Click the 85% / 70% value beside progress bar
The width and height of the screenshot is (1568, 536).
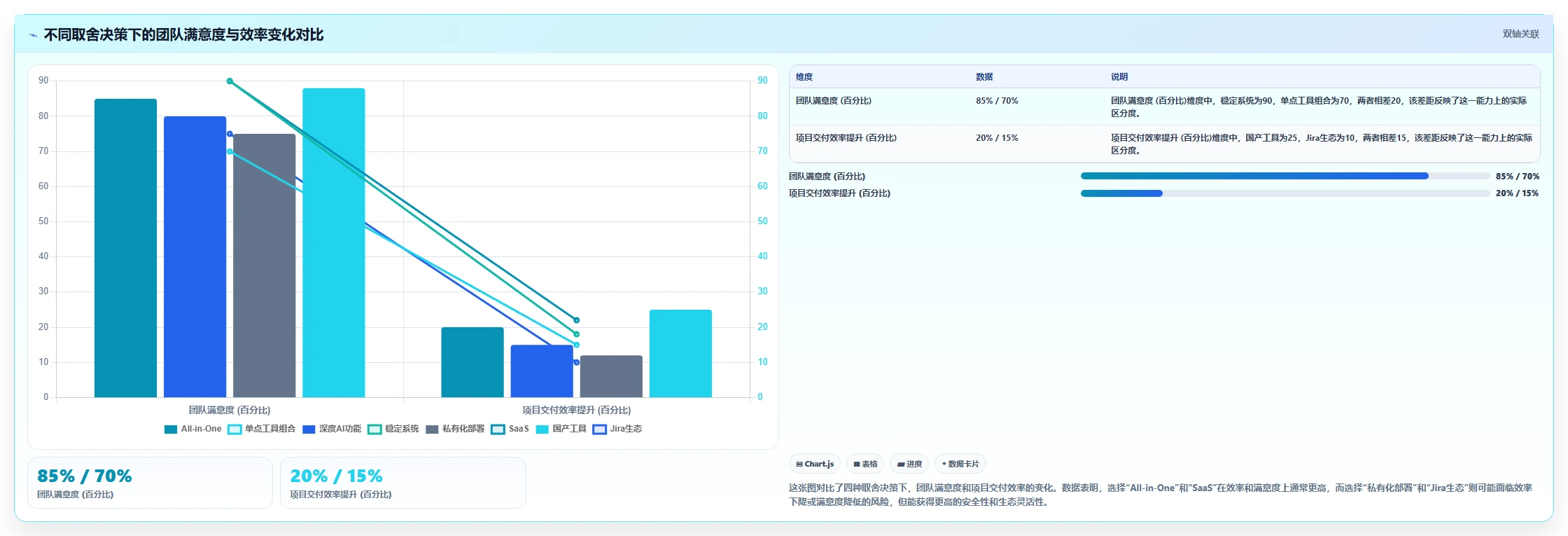pyautogui.click(x=1518, y=177)
